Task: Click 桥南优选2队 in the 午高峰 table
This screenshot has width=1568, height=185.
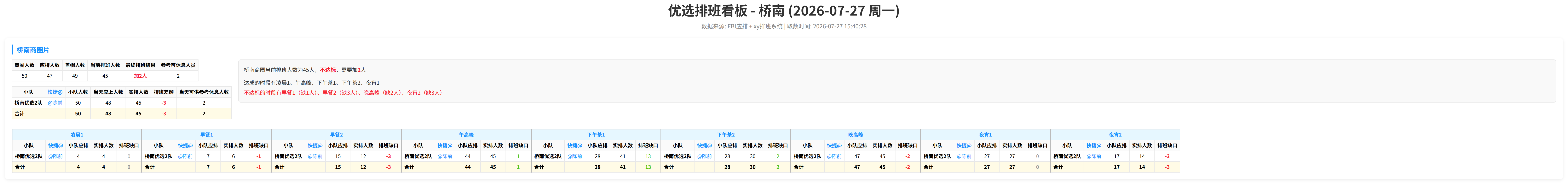Action: point(418,156)
